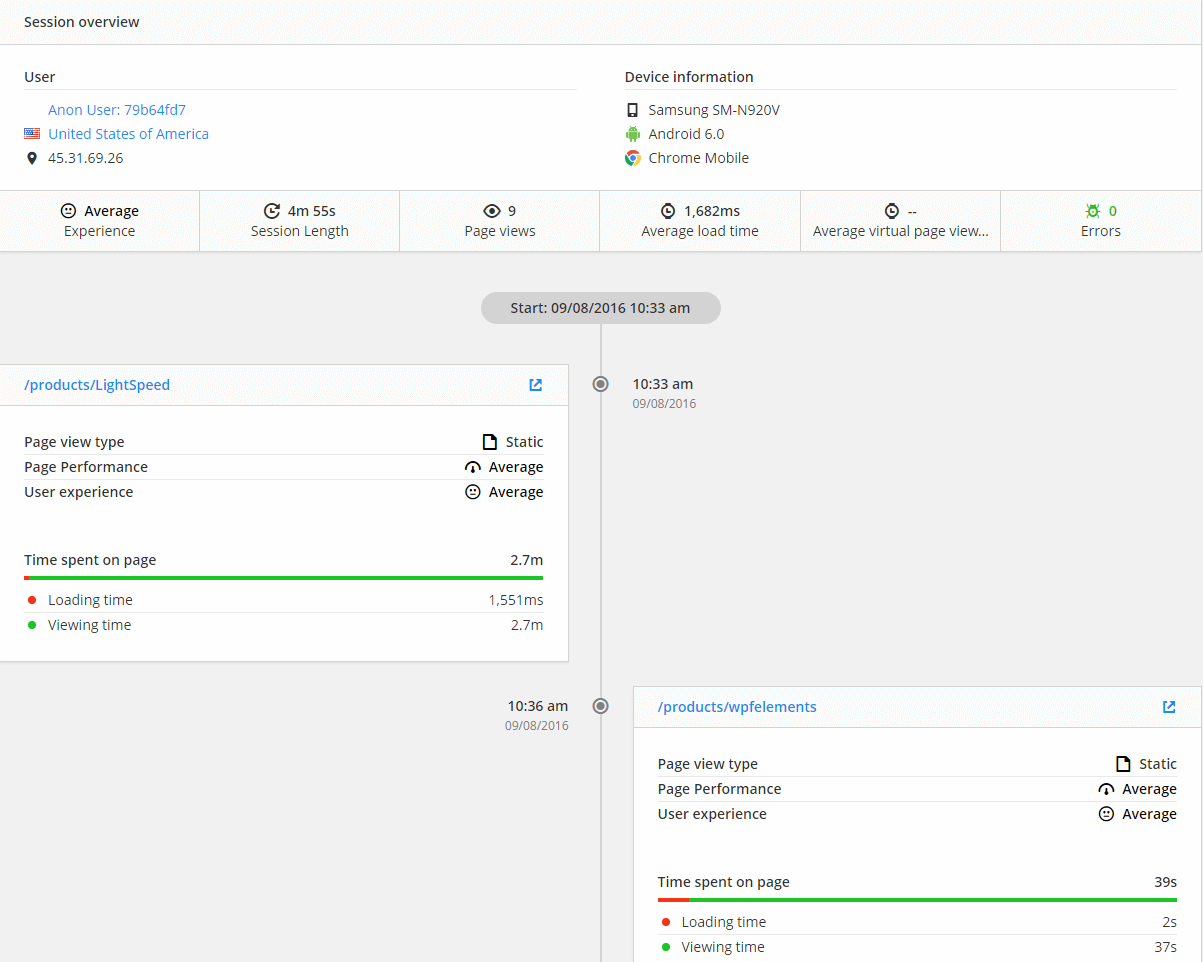Click the 10:36 am timeline marker dot
Viewport: 1203px width, 962px height.
pyautogui.click(x=600, y=706)
